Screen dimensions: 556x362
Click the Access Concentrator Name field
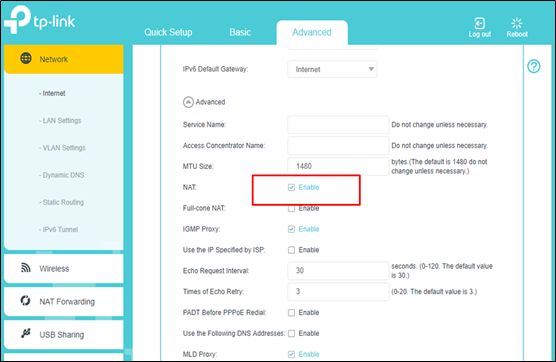338,145
